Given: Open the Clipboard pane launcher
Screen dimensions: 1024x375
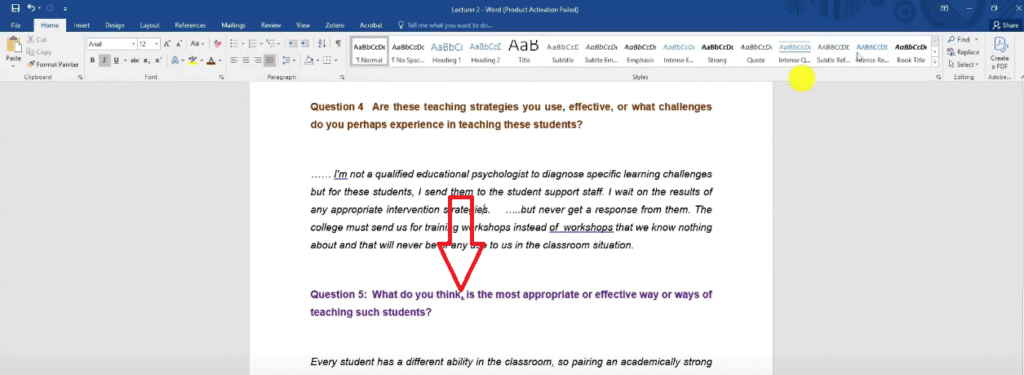Looking at the screenshot, I should tap(80, 77).
